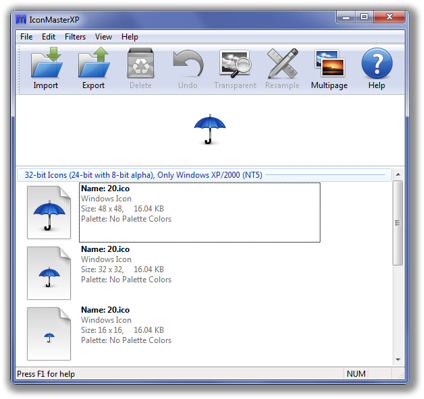Minimize the IconMasterXP window
424x399 pixels.
pos(346,17)
